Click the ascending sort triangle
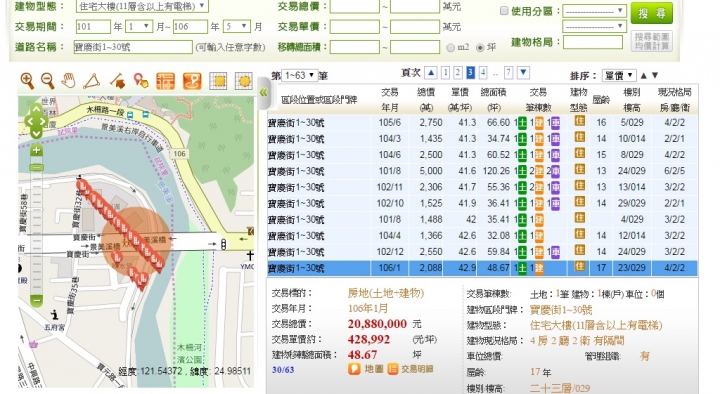This screenshot has height=394, width=720. point(644,75)
